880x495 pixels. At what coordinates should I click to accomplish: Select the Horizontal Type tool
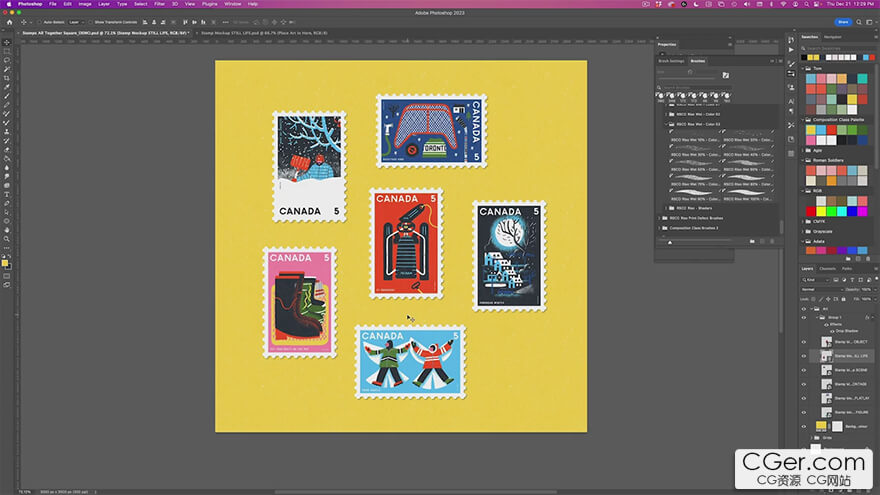(x=7, y=194)
